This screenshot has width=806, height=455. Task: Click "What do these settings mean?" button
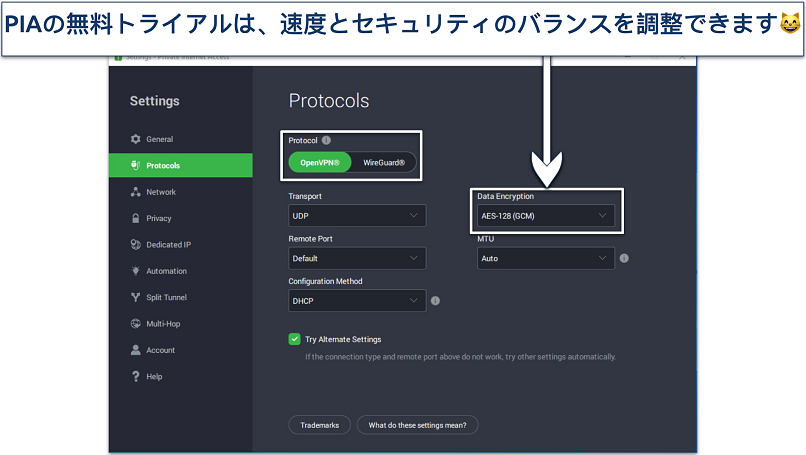pos(417,425)
